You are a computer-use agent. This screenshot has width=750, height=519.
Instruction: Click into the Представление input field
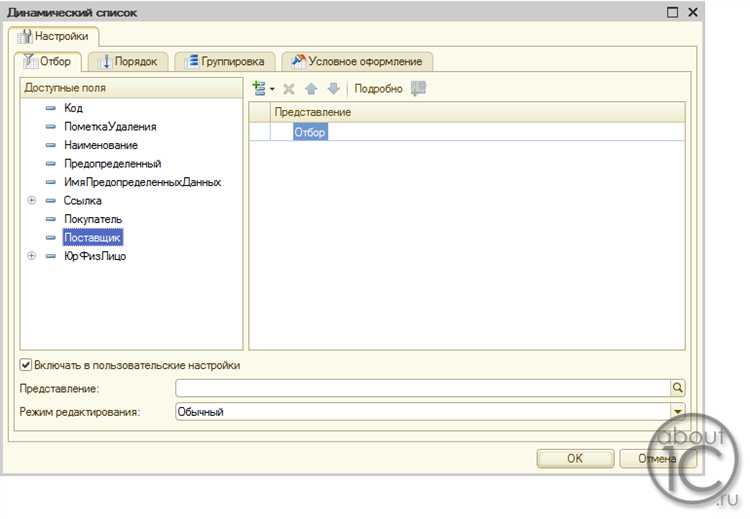click(423, 388)
